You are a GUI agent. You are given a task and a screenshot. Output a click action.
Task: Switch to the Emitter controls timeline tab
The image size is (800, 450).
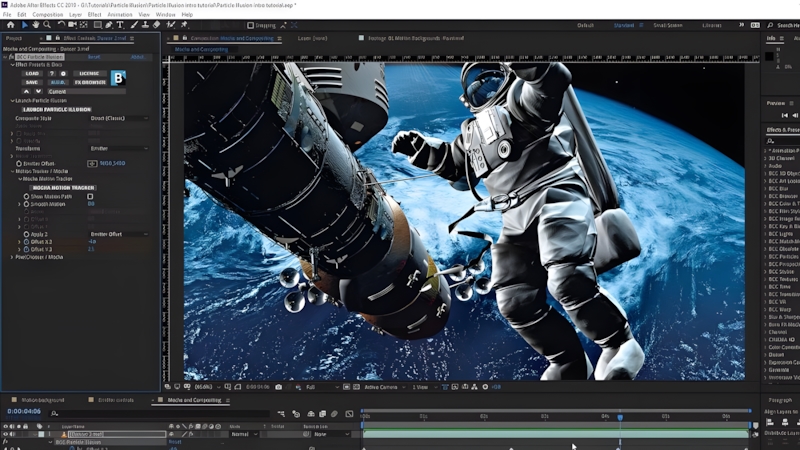click(116, 400)
